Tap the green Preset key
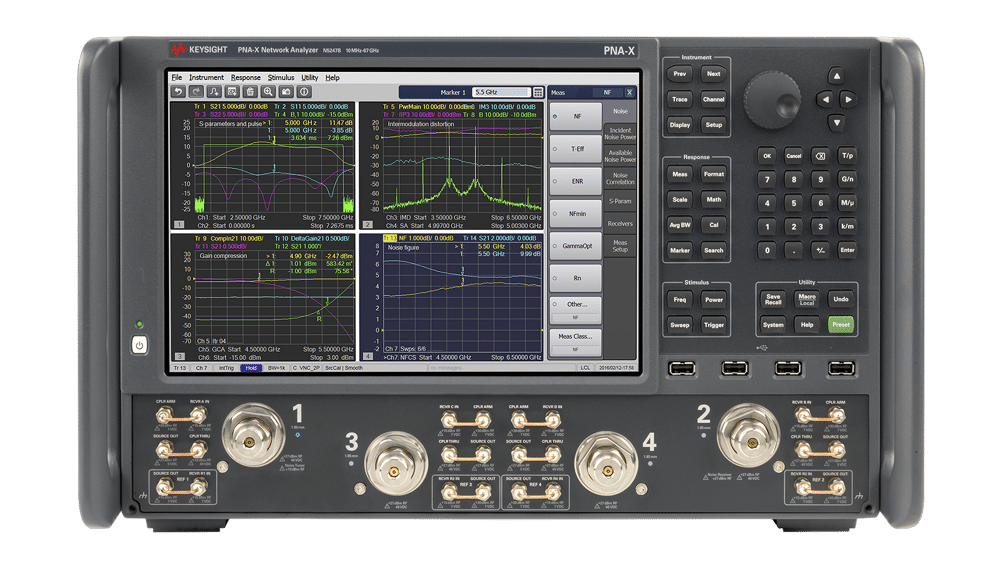The image size is (1000, 563). pyautogui.click(x=841, y=325)
